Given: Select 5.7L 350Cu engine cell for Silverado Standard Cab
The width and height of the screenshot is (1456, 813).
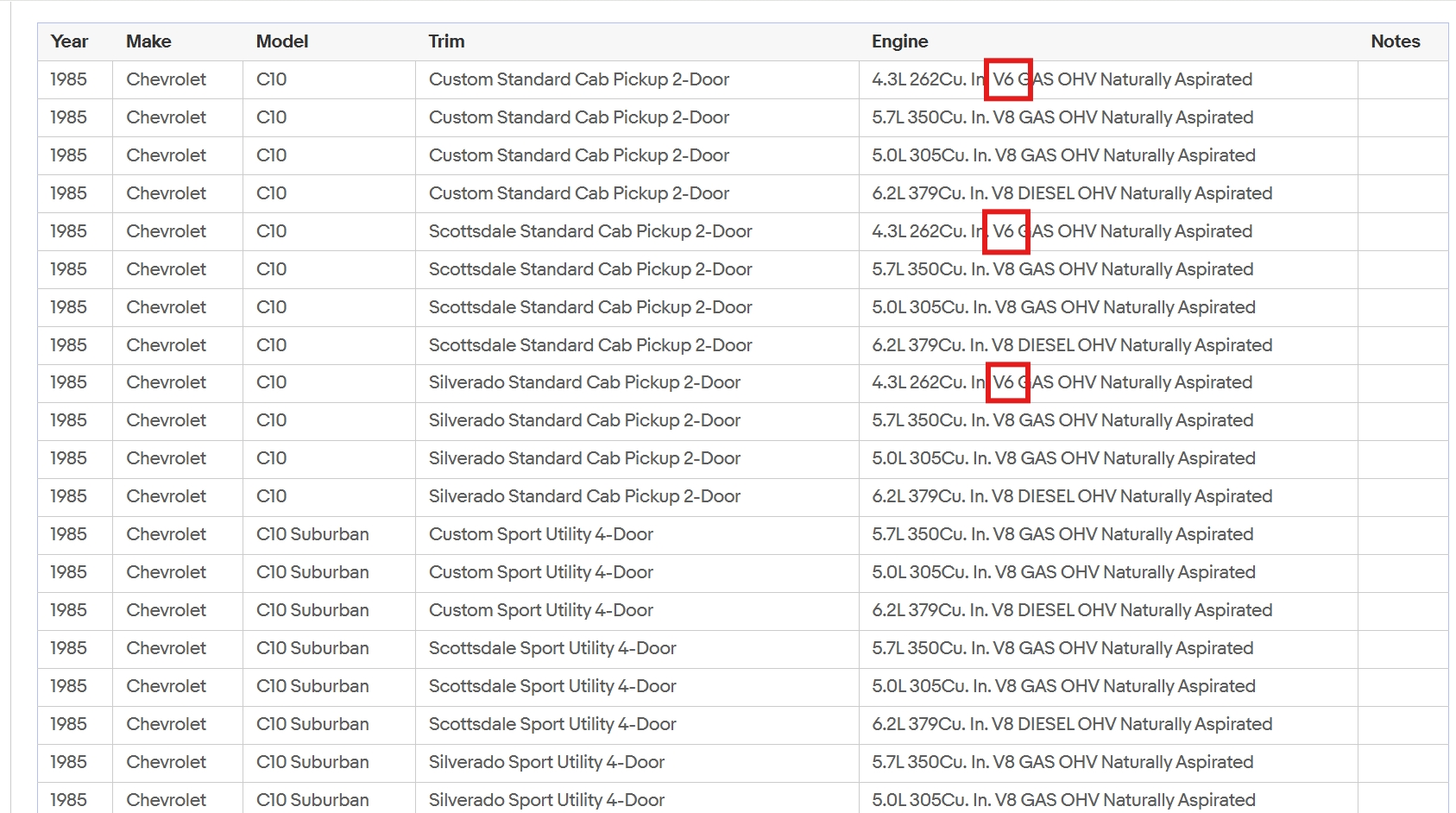Looking at the screenshot, I should pyautogui.click(x=1108, y=420).
